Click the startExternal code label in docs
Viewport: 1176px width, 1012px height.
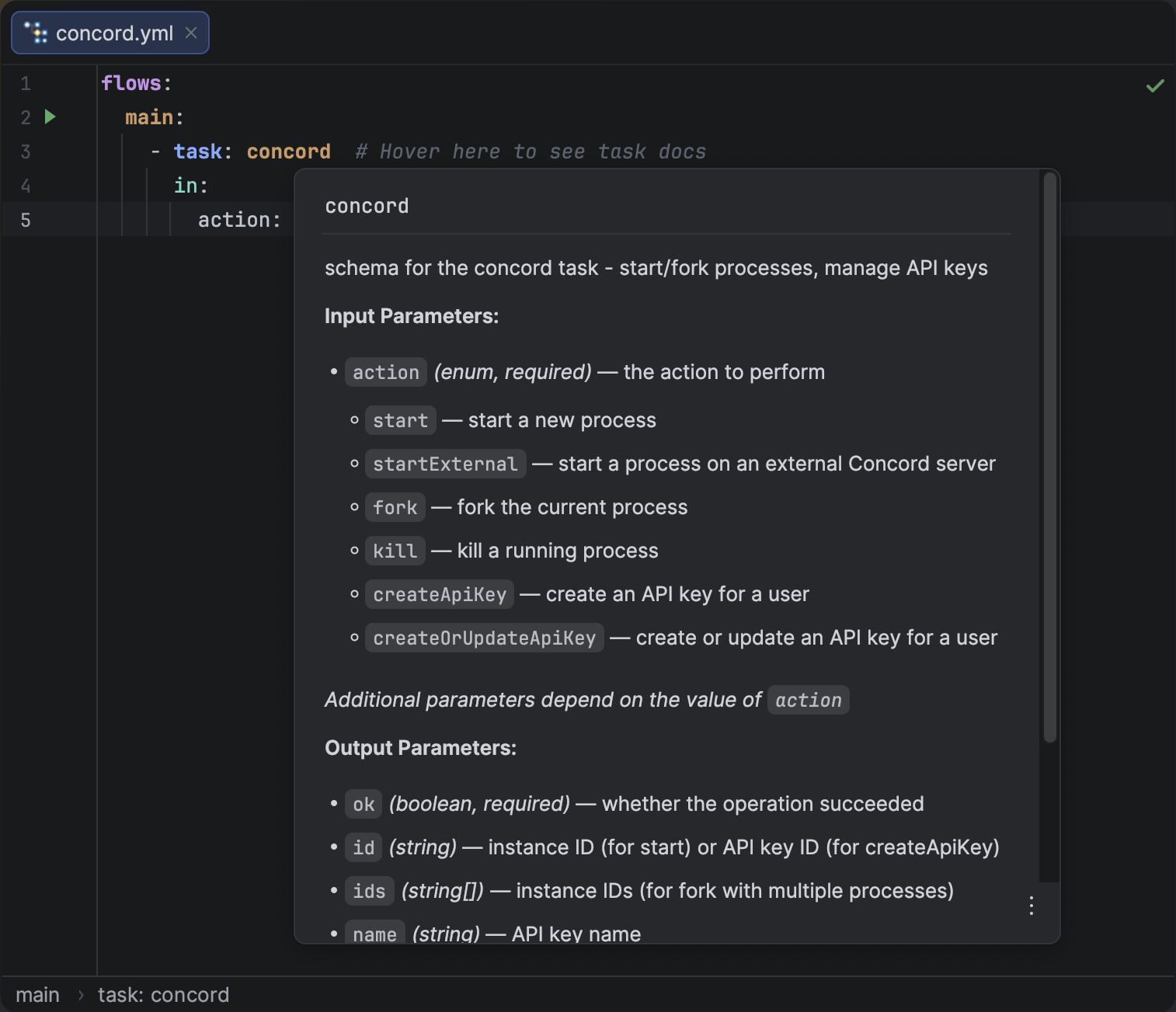coord(445,464)
